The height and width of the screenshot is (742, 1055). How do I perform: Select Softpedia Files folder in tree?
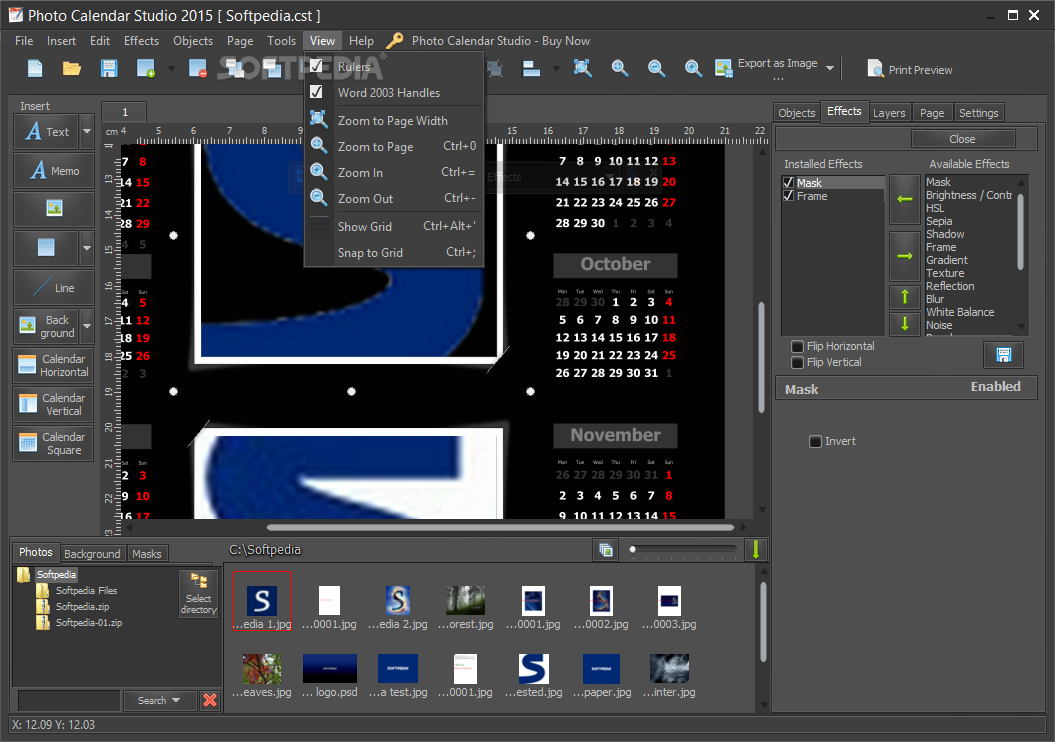tap(86, 591)
